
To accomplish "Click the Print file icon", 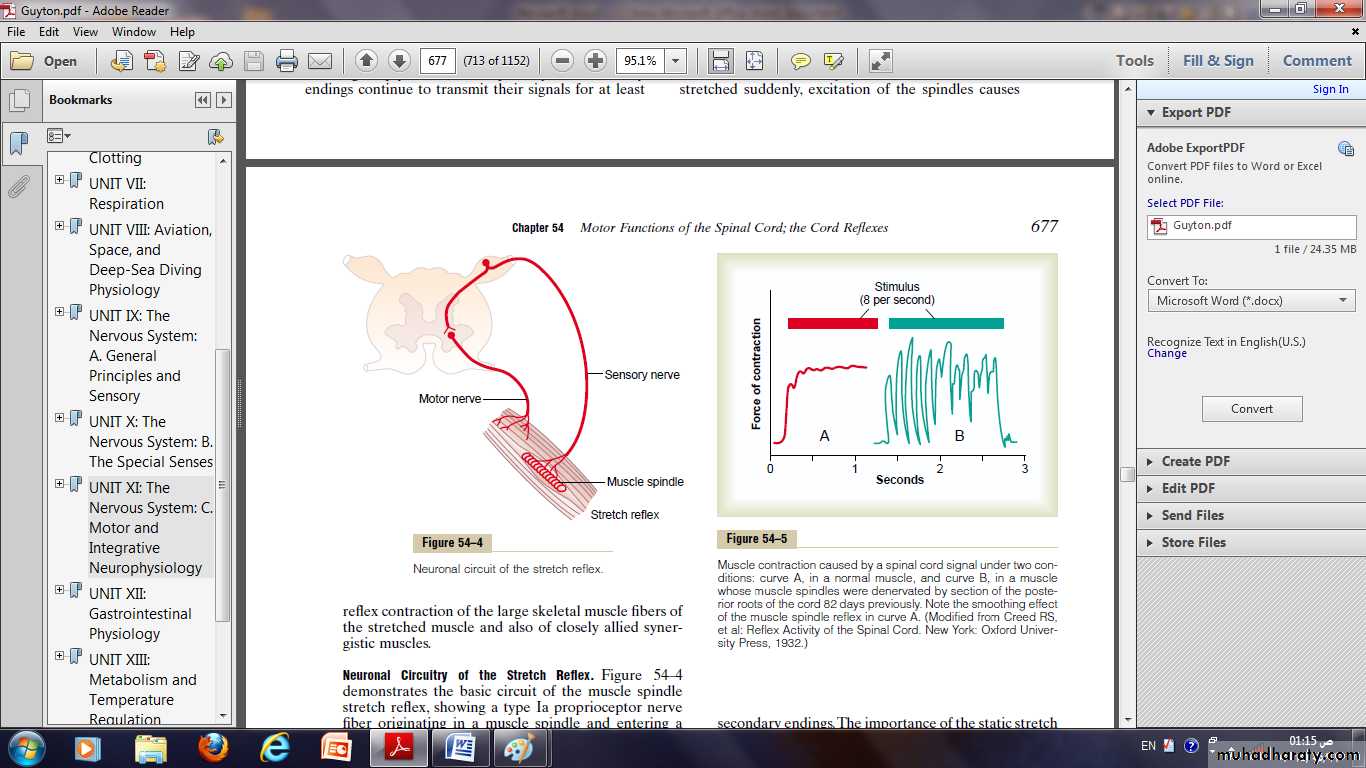I will (x=287, y=61).
